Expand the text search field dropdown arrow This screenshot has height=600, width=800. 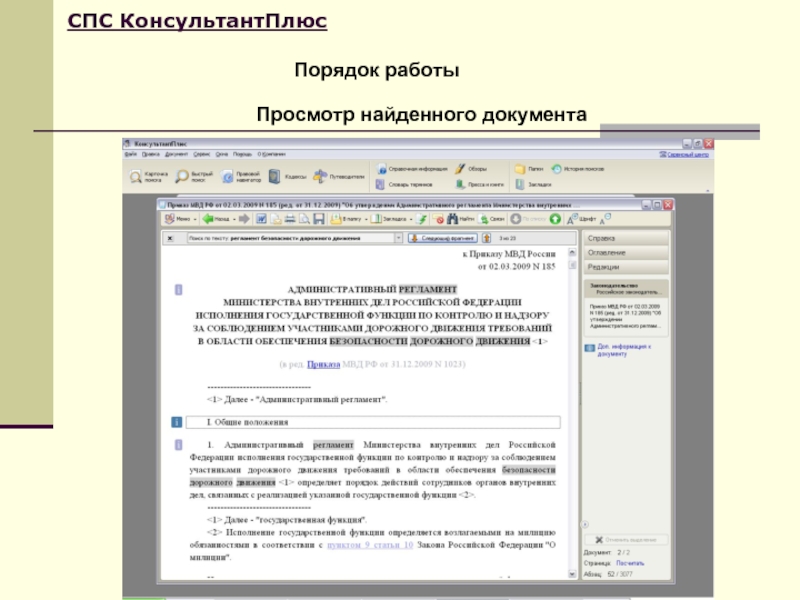point(398,239)
